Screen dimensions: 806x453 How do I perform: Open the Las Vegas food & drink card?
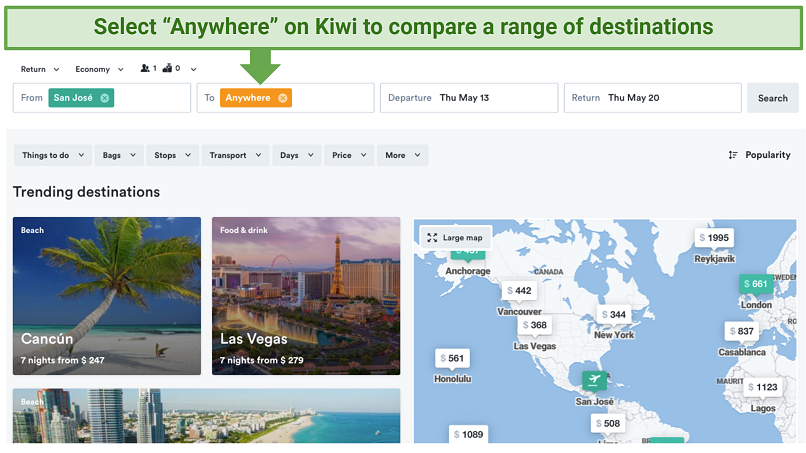coord(306,296)
